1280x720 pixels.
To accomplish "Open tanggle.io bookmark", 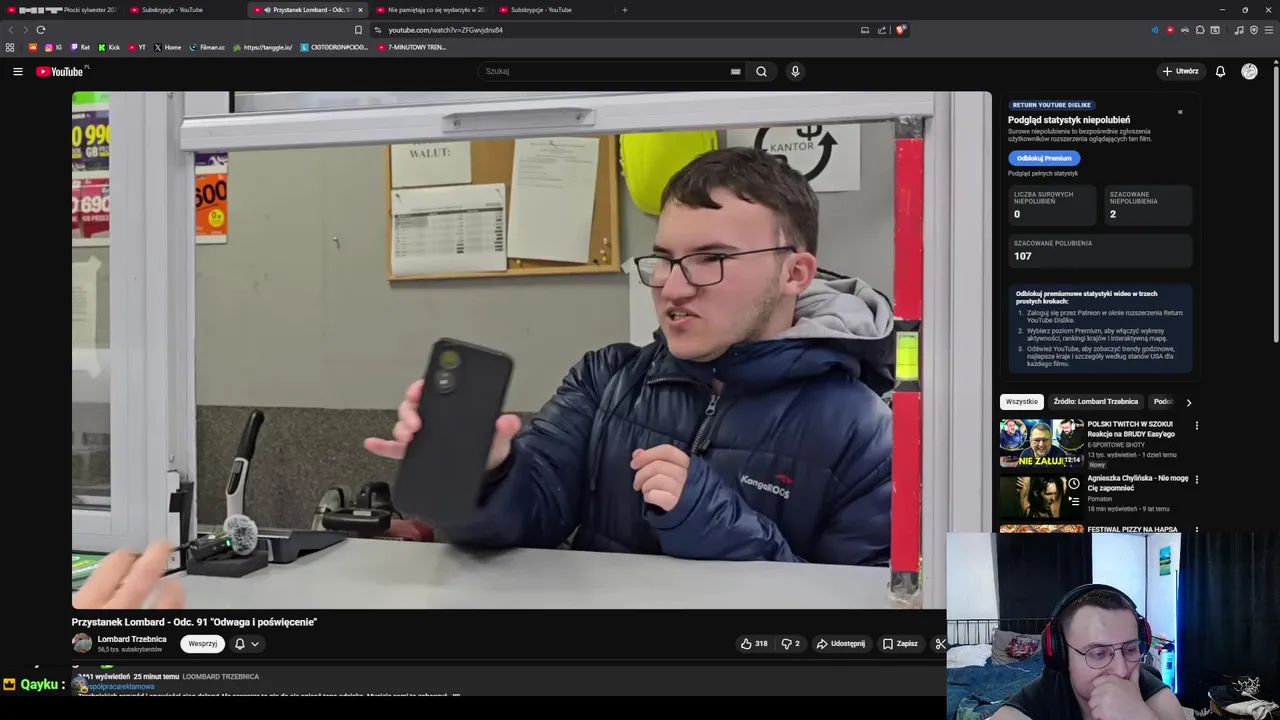I will 262,47.
